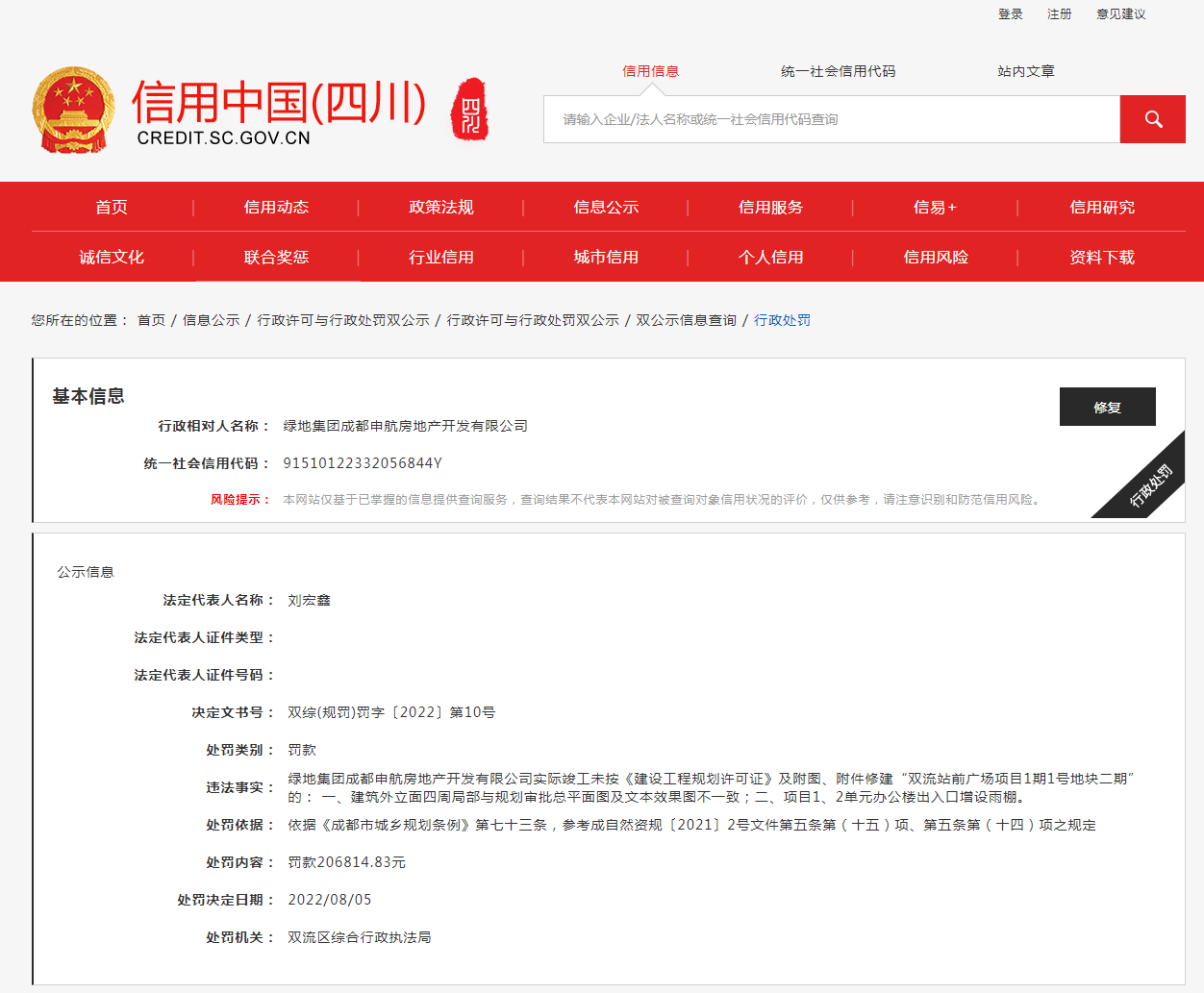Switch to the 站内文章 tab
The height and width of the screenshot is (993, 1204).
(1025, 70)
